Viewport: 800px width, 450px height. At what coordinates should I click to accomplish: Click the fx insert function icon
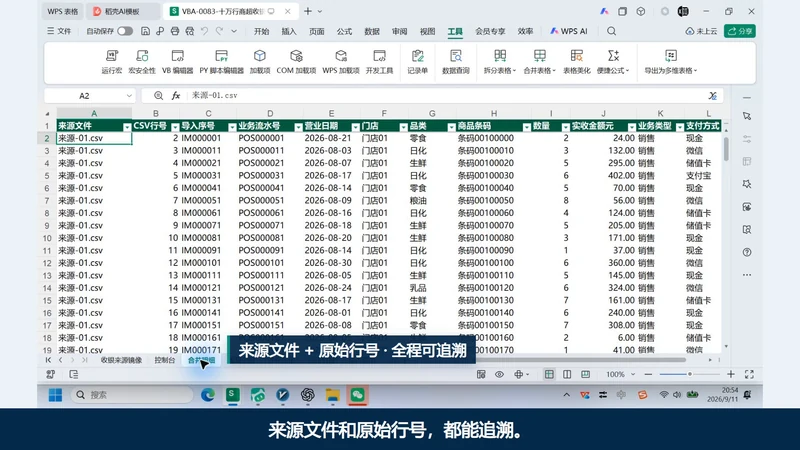176,95
